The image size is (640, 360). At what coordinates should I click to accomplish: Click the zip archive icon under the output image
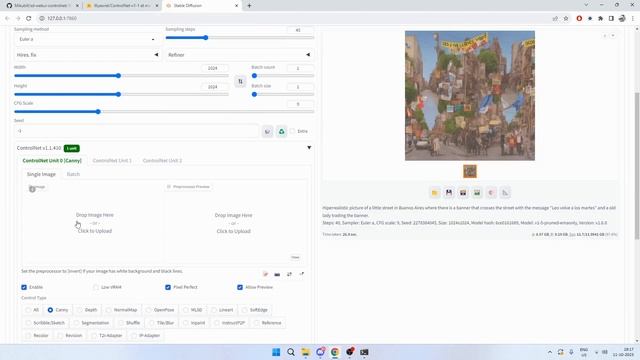pyautogui.click(x=463, y=193)
